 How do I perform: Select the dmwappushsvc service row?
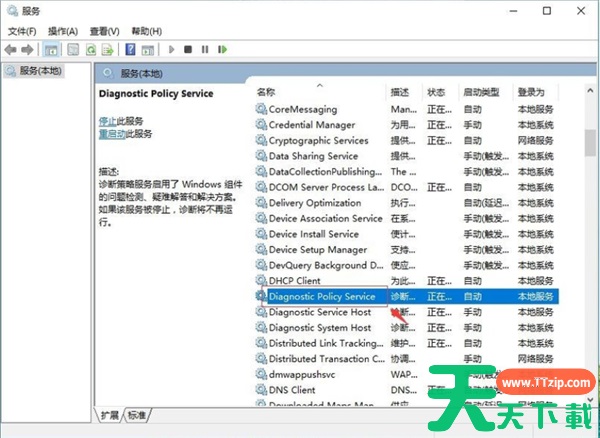pos(407,374)
